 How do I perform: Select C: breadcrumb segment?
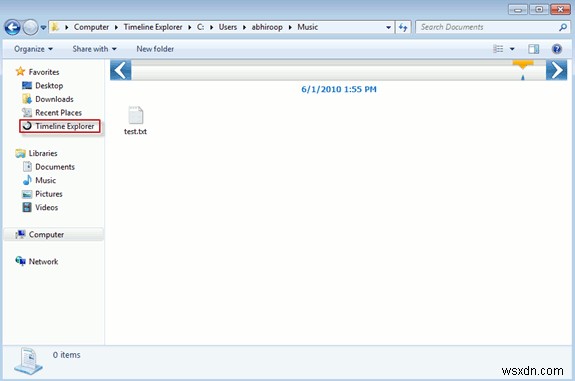pos(200,27)
